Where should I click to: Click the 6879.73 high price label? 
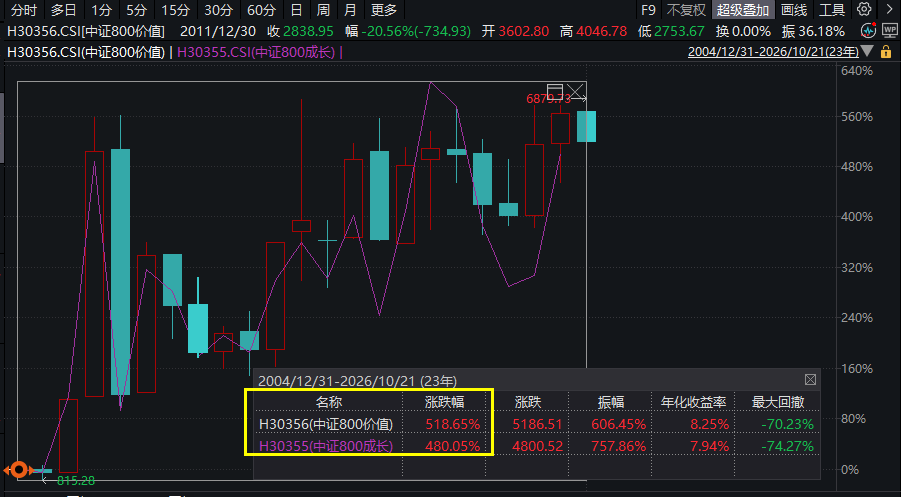pos(548,99)
